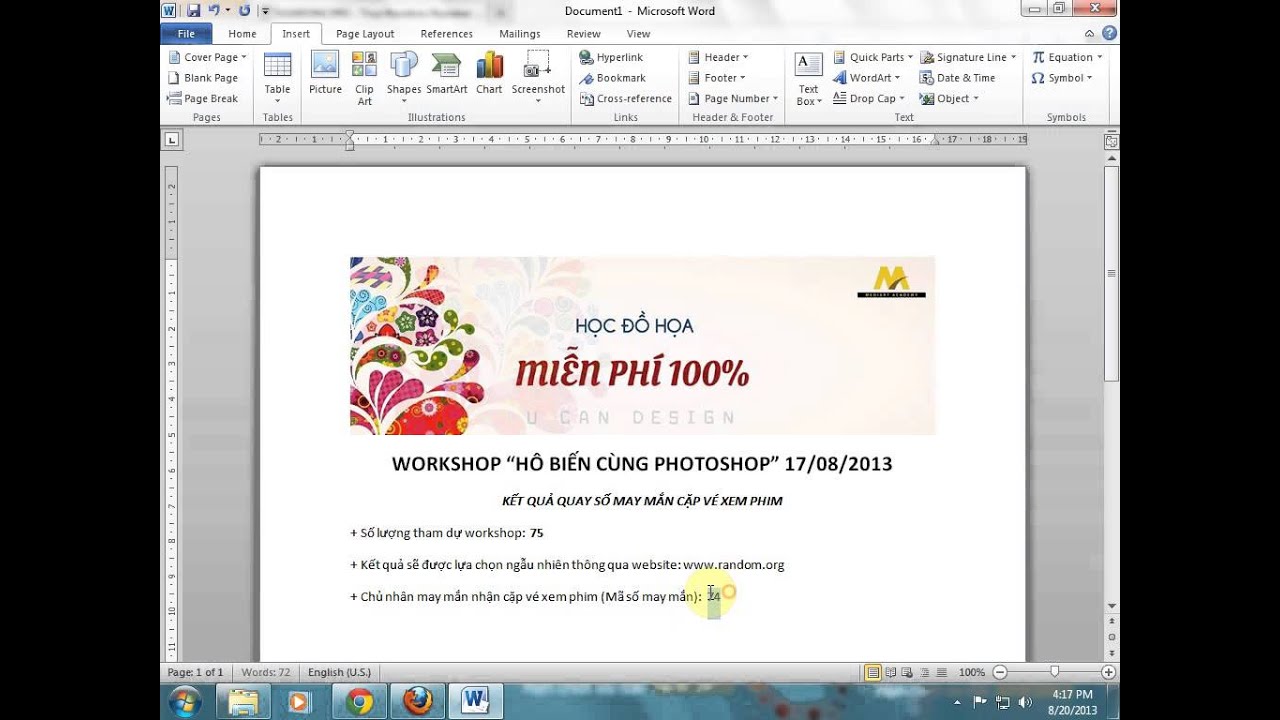The height and width of the screenshot is (720, 1280).
Task: Insert a SmartArt graphic
Action: 446,76
